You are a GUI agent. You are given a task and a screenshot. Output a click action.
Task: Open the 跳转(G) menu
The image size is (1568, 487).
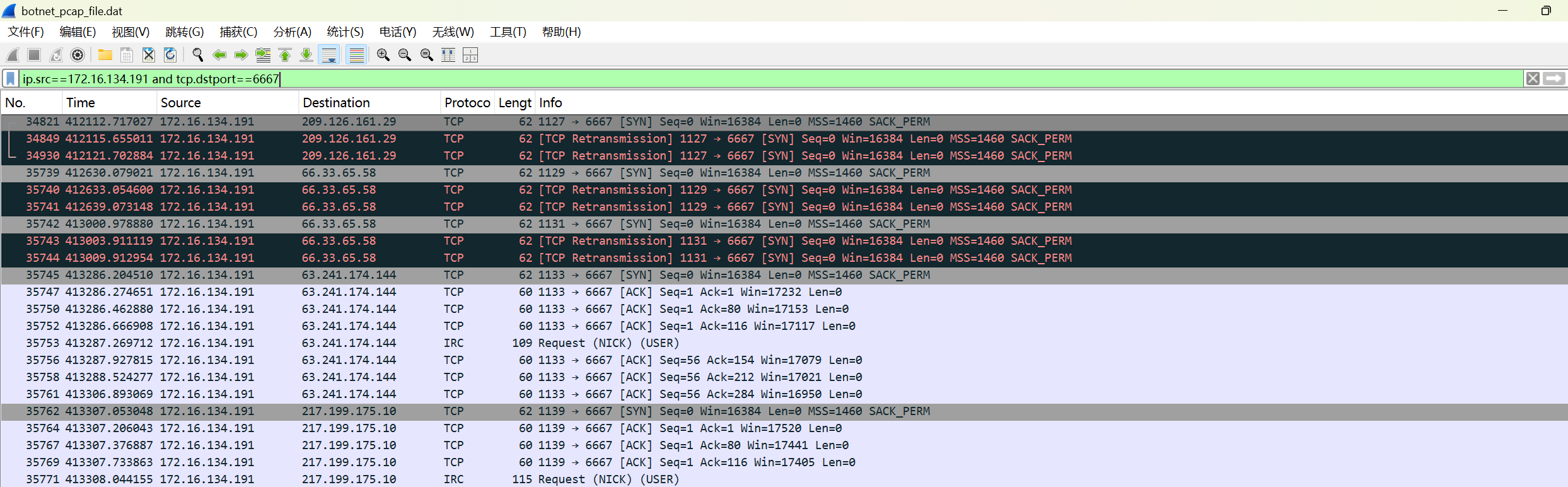185,32
